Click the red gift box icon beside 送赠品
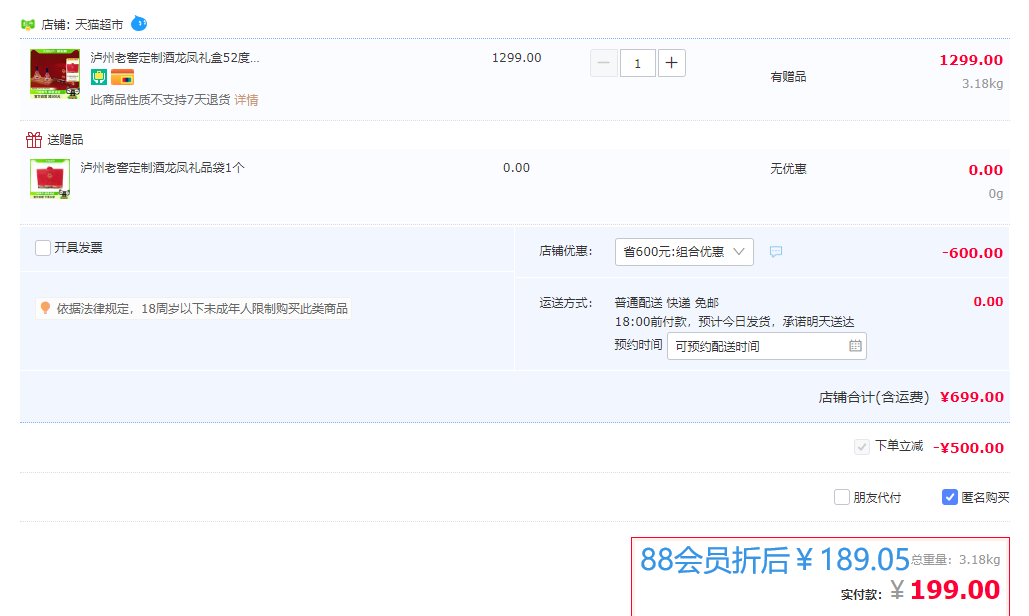1029x616 pixels. pyautogui.click(x=33, y=139)
